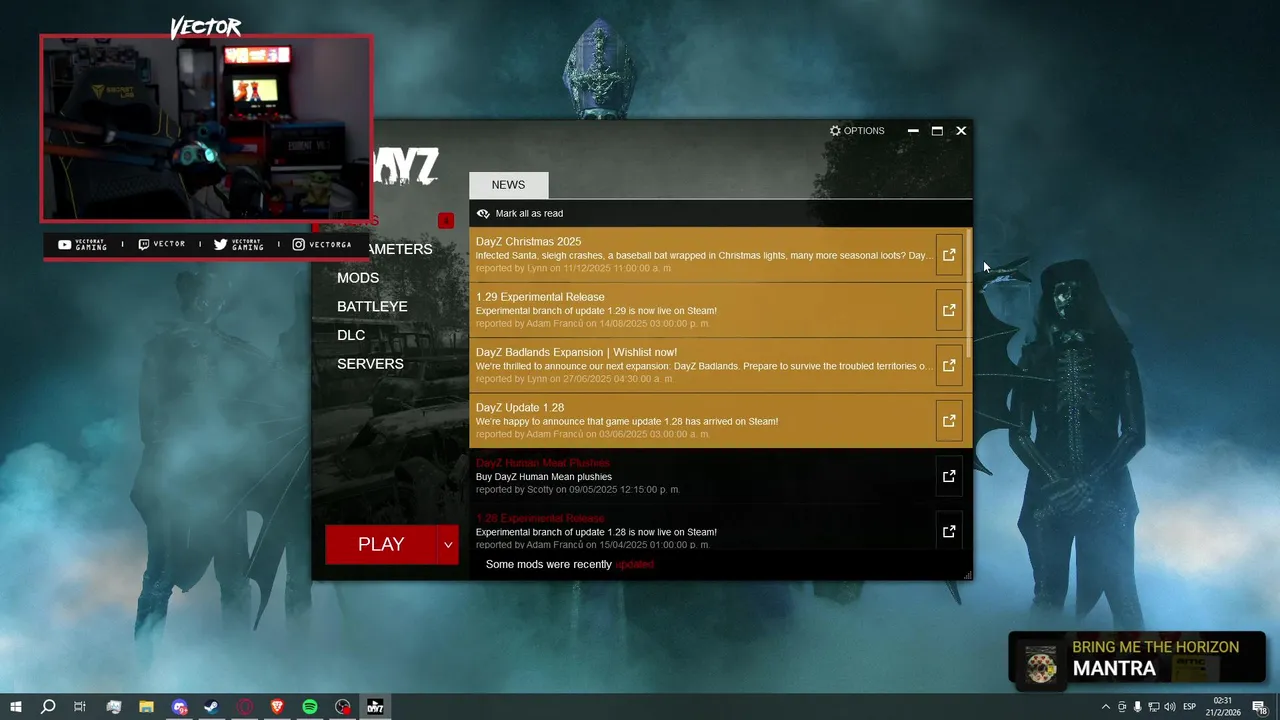Open the SERVERS section
Screen dimensions: 1280x720
point(370,364)
